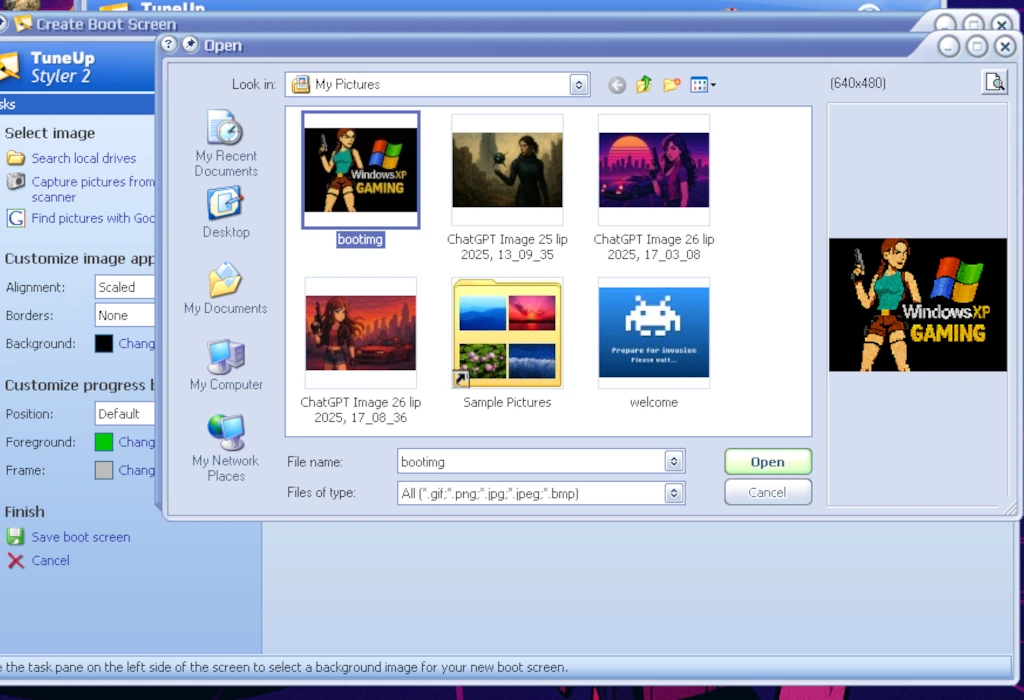Click the Sample Pictures label text
The image size is (1024, 700).
(507, 402)
